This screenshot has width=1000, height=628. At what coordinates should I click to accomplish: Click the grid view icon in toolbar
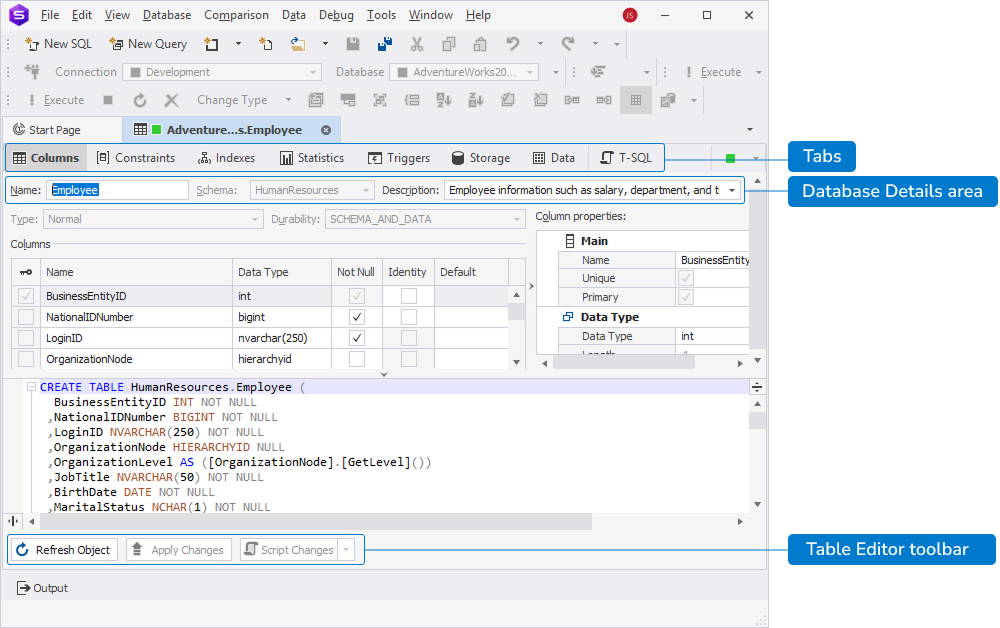click(x=636, y=100)
